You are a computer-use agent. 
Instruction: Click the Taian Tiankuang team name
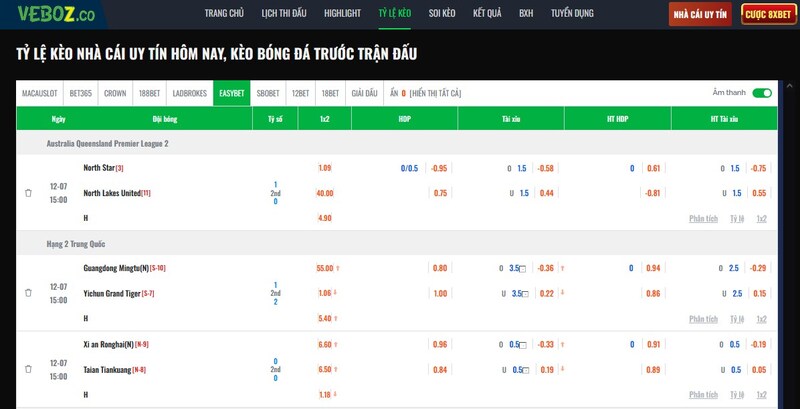pyautogui.click(x=107, y=369)
